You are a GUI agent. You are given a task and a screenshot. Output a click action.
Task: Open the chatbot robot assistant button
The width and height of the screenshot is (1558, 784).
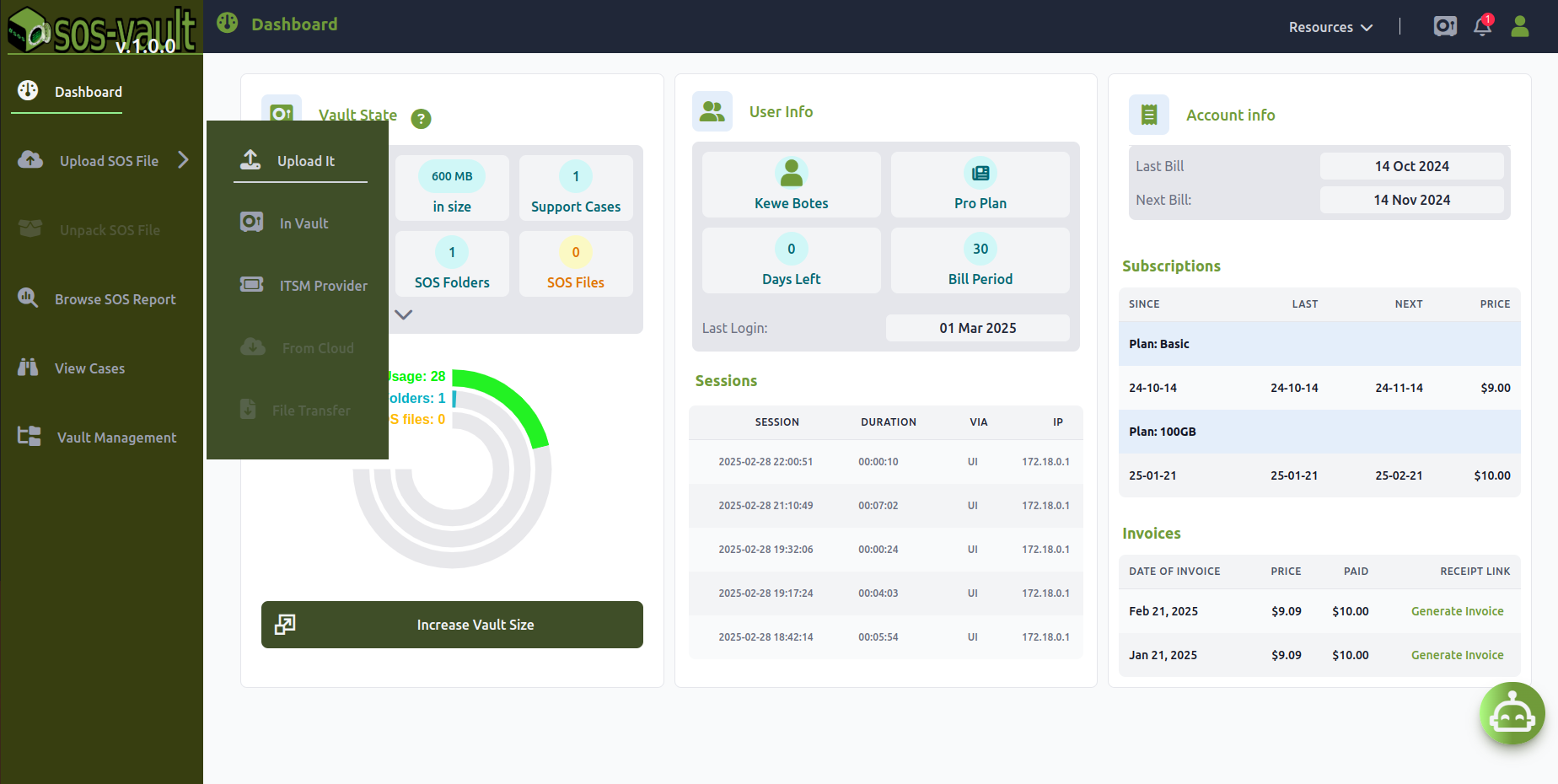pos(1512,714)
